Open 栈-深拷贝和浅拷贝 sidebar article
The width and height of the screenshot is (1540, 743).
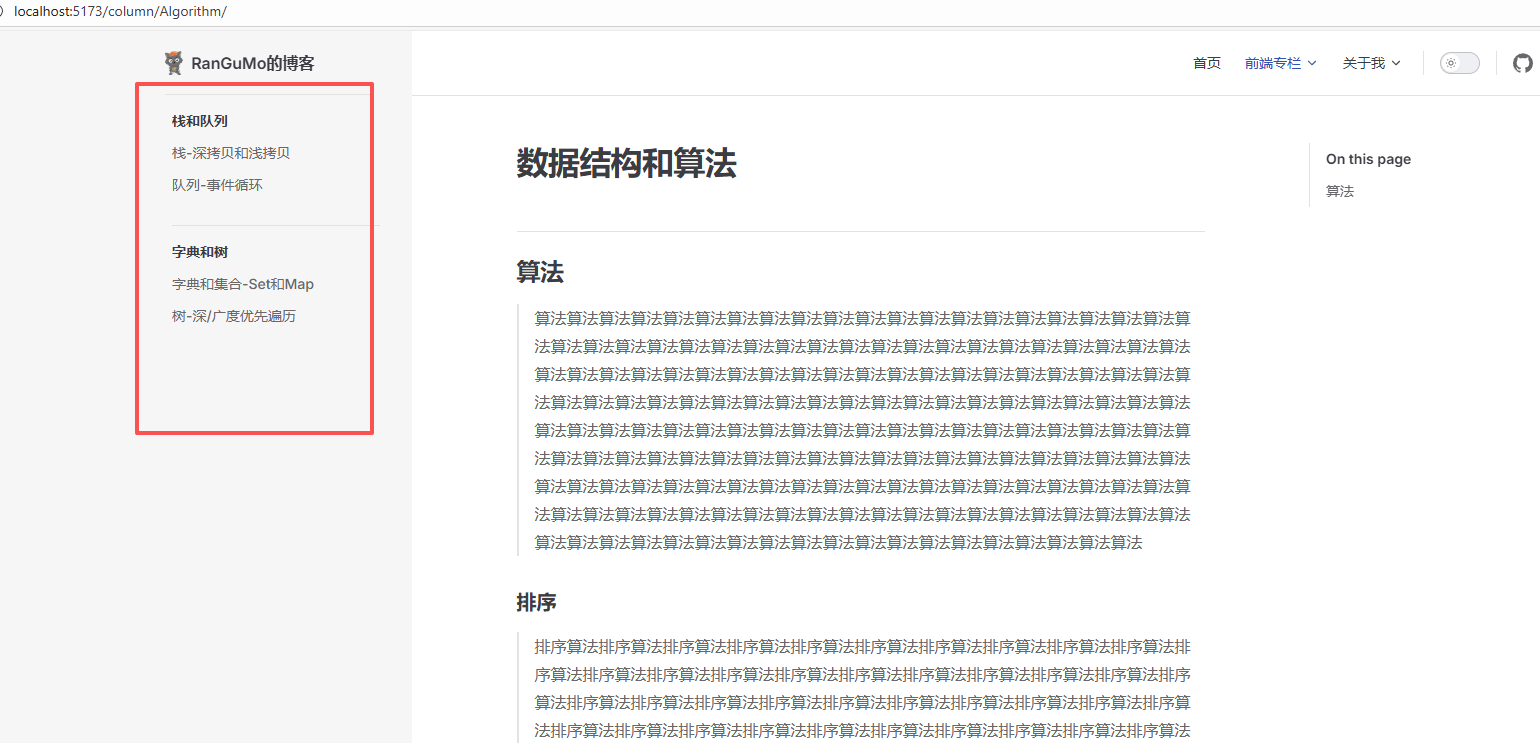(231, 153)
